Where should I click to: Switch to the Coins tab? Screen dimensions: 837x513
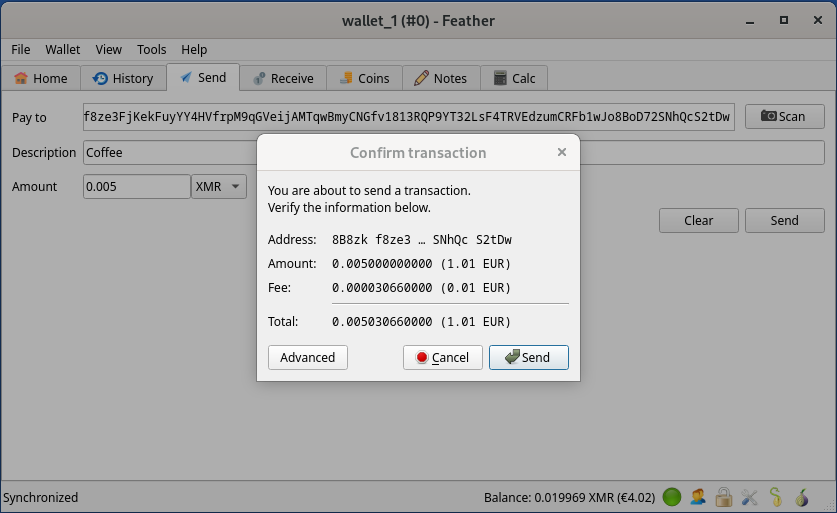(x=365, y=78)
